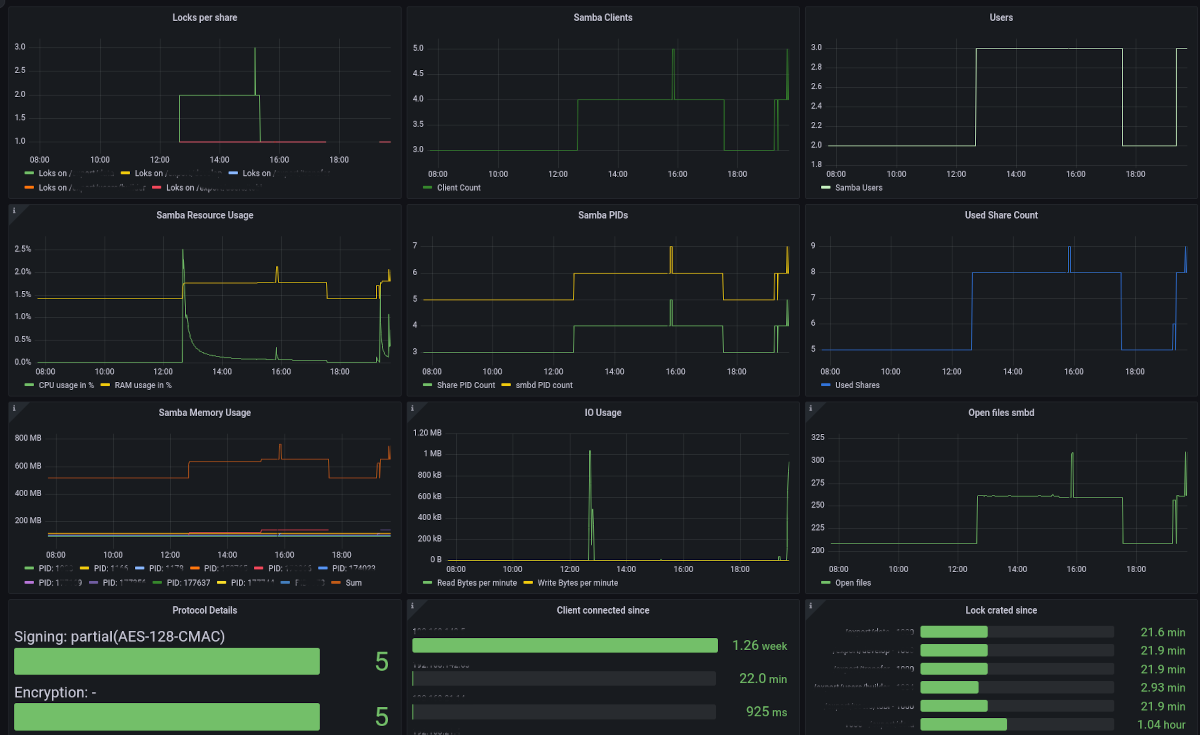Click the lock bar showing 1.04 hour

[x=1017, y=724]
